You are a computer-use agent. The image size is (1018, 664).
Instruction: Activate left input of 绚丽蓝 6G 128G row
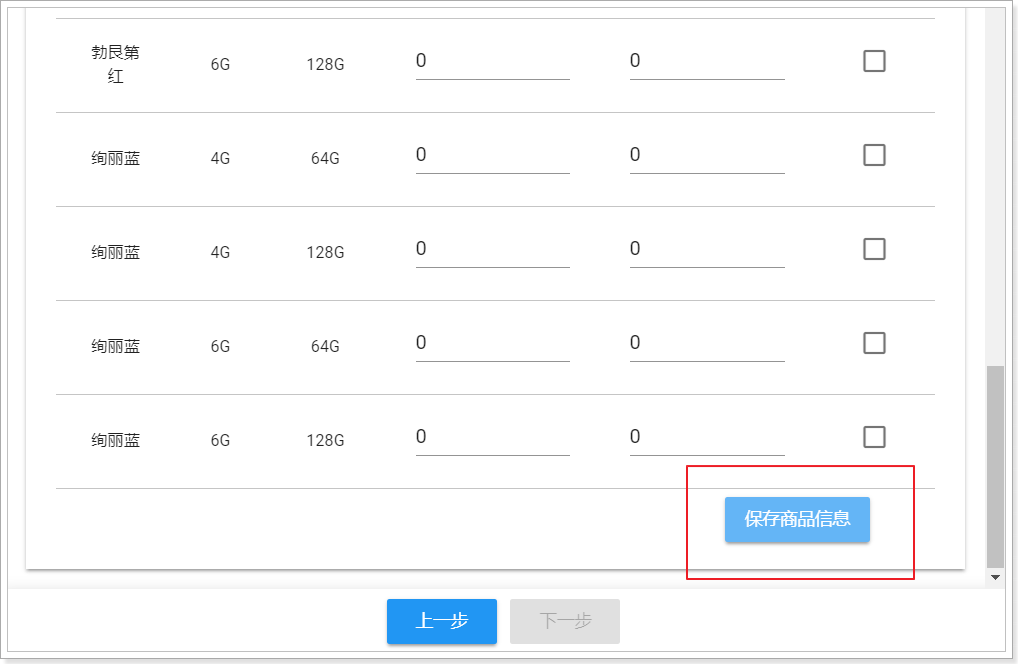[x=492, y=438]
